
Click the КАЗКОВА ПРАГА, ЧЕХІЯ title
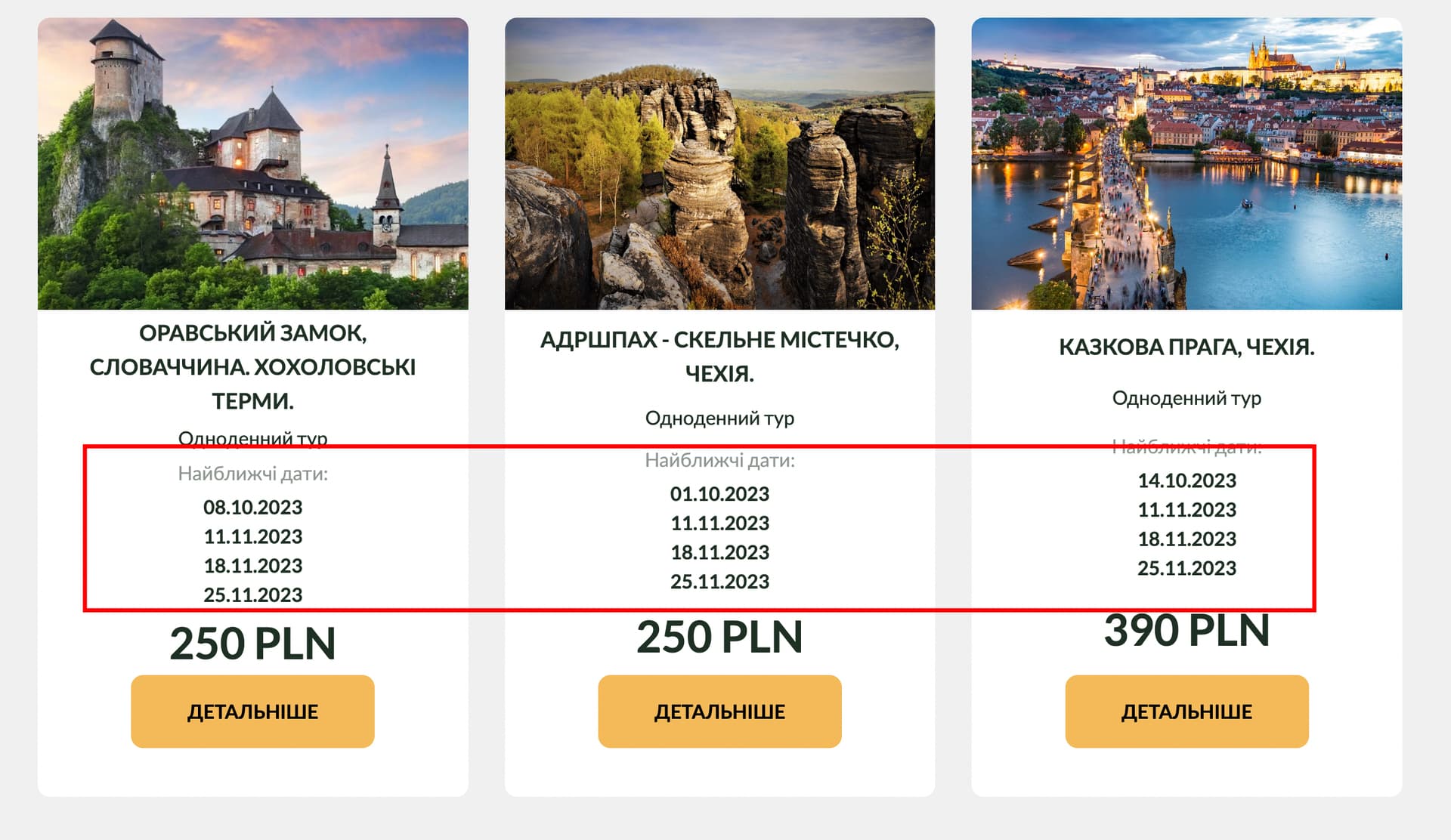point(1186,347)
